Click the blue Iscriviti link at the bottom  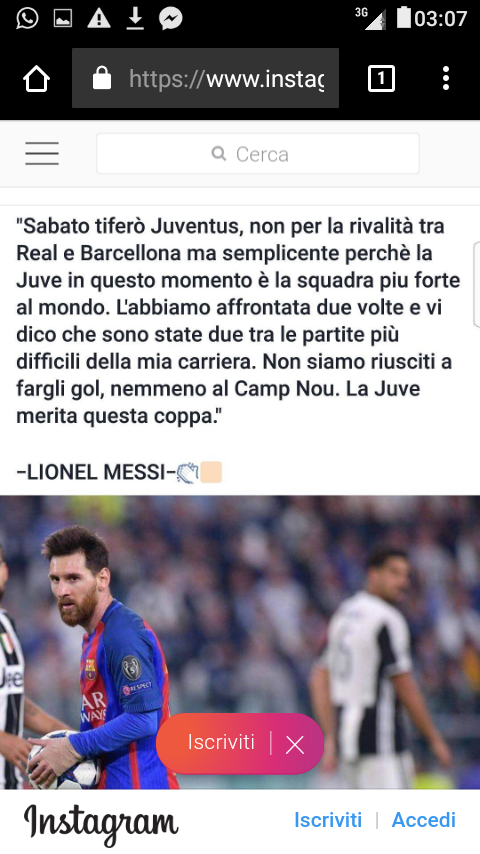point(328,820)
